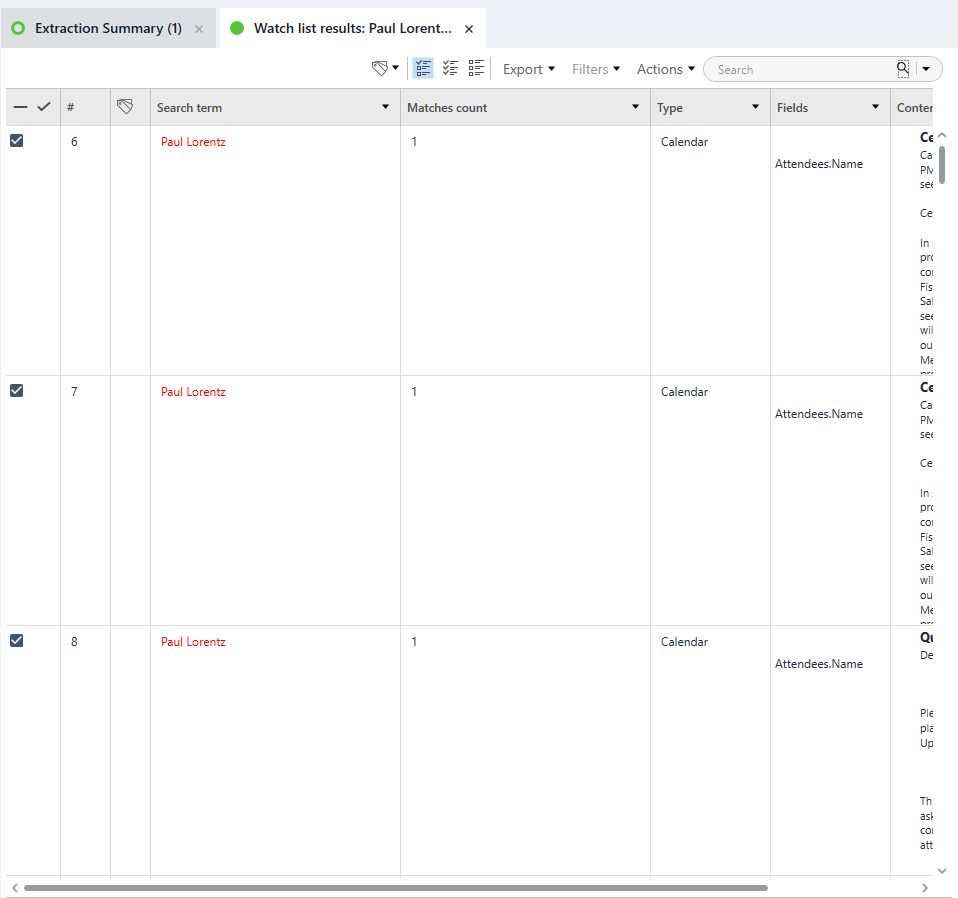Open the Actions menu
The image size is (958, 898).
tap(665, 69)
